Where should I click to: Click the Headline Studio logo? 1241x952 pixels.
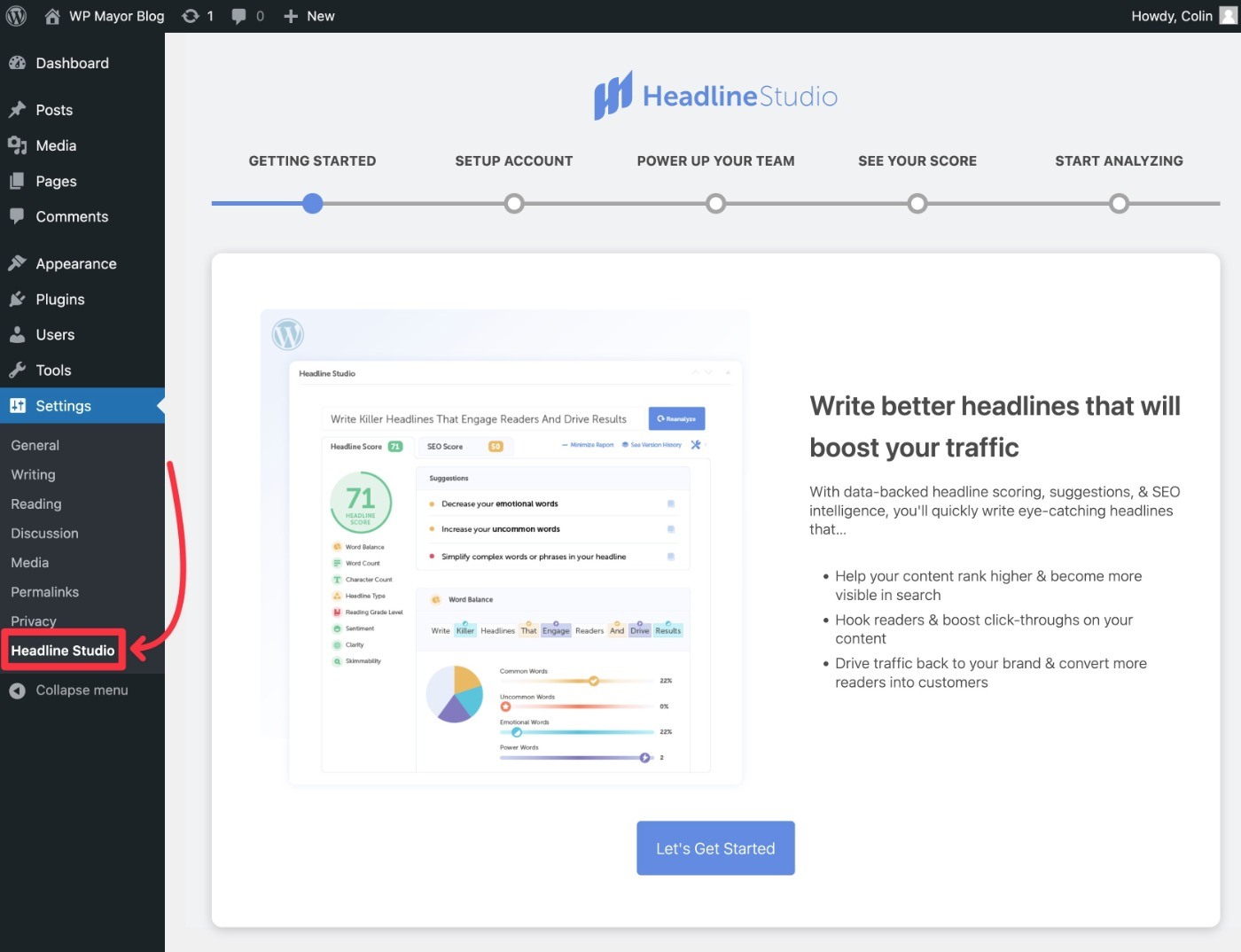(x=715, y=96)
